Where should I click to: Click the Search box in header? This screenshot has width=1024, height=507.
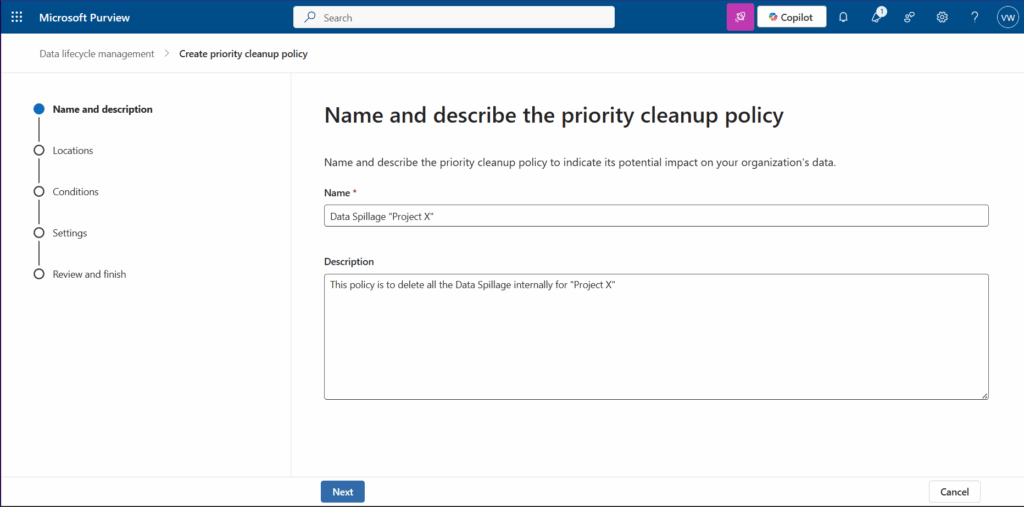click(x=454, y=17)
